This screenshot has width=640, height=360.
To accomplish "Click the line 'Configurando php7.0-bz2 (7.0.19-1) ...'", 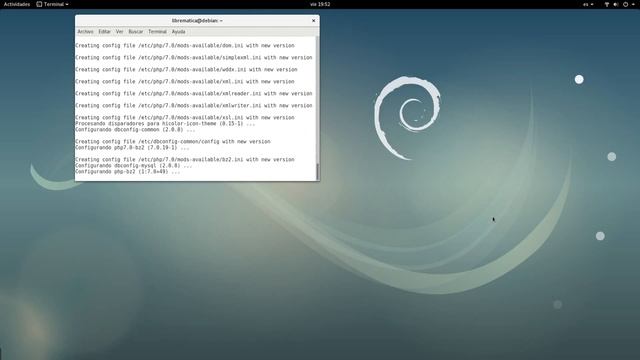I will (x=132, y=148).
